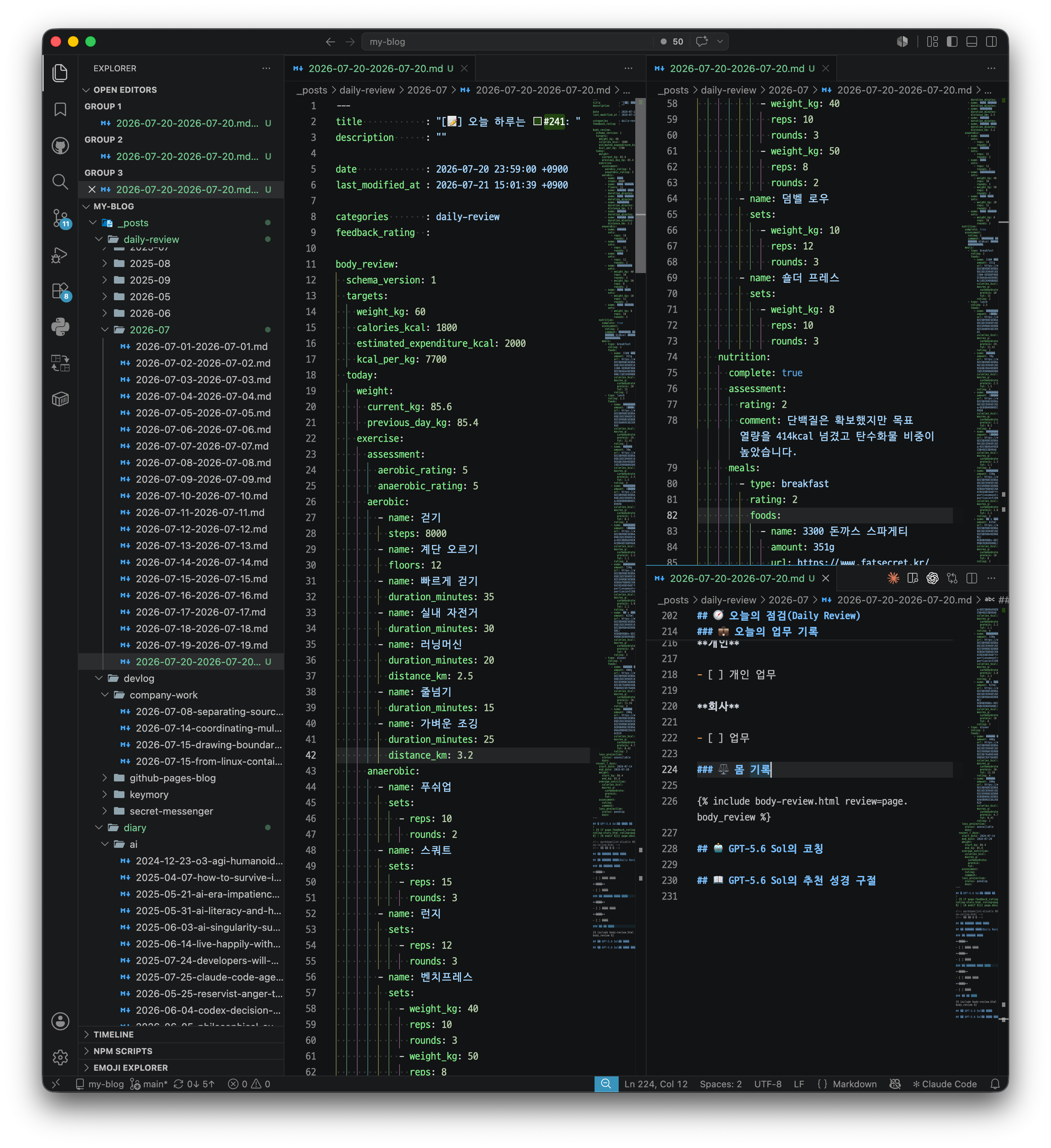This screenshot has width=1051, height=1148.
Task: Go back using the title bar arrow
Action: coord(330,41)
